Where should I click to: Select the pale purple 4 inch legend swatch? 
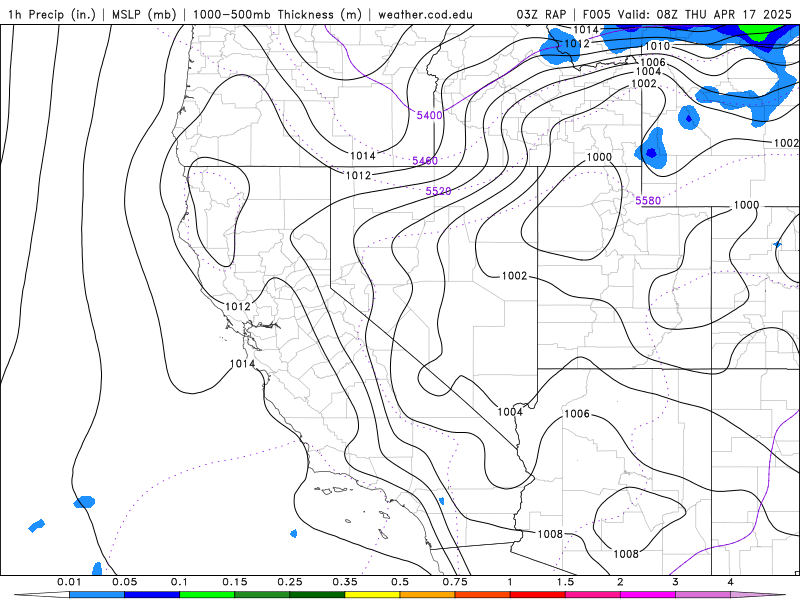758,595
